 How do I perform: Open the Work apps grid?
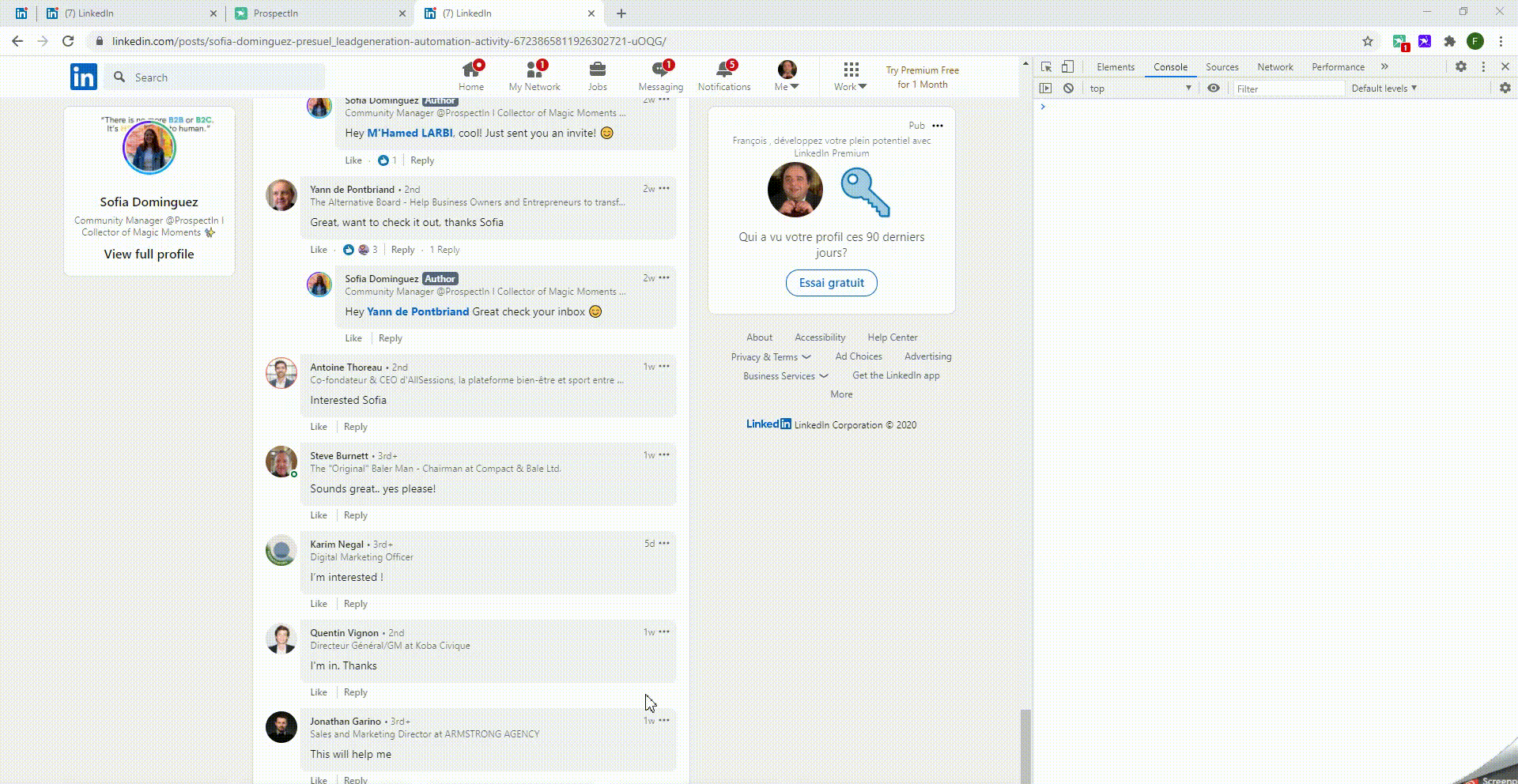click(851, 77)
